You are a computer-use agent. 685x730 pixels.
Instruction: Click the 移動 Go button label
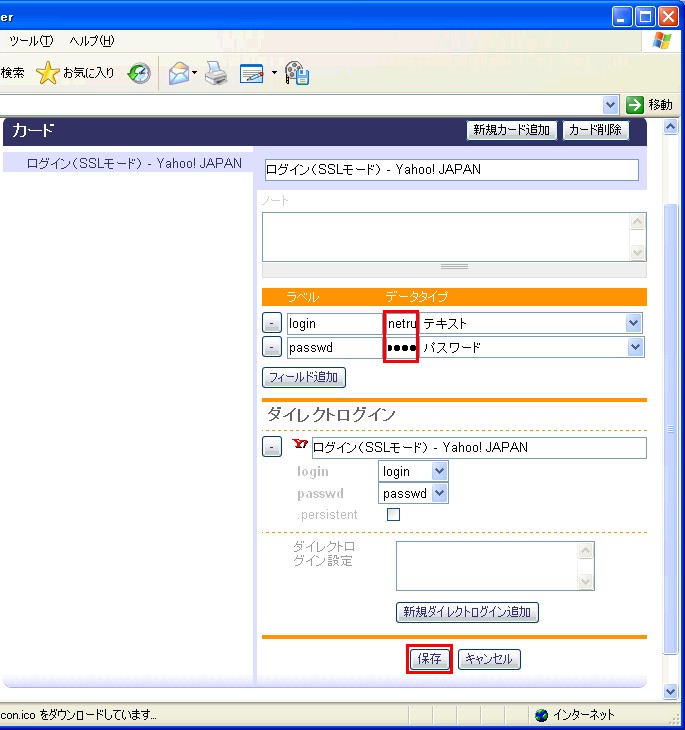660,105
